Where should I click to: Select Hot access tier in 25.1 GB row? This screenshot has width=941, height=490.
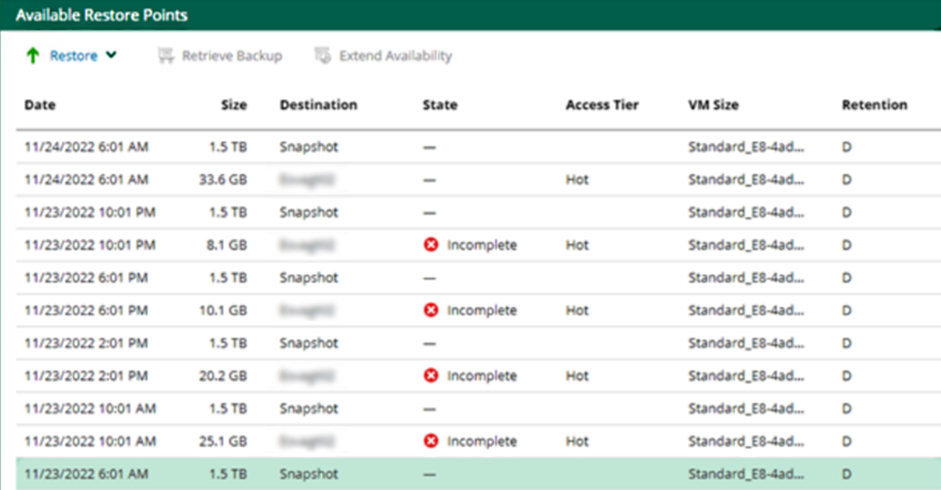click(577, 441)
